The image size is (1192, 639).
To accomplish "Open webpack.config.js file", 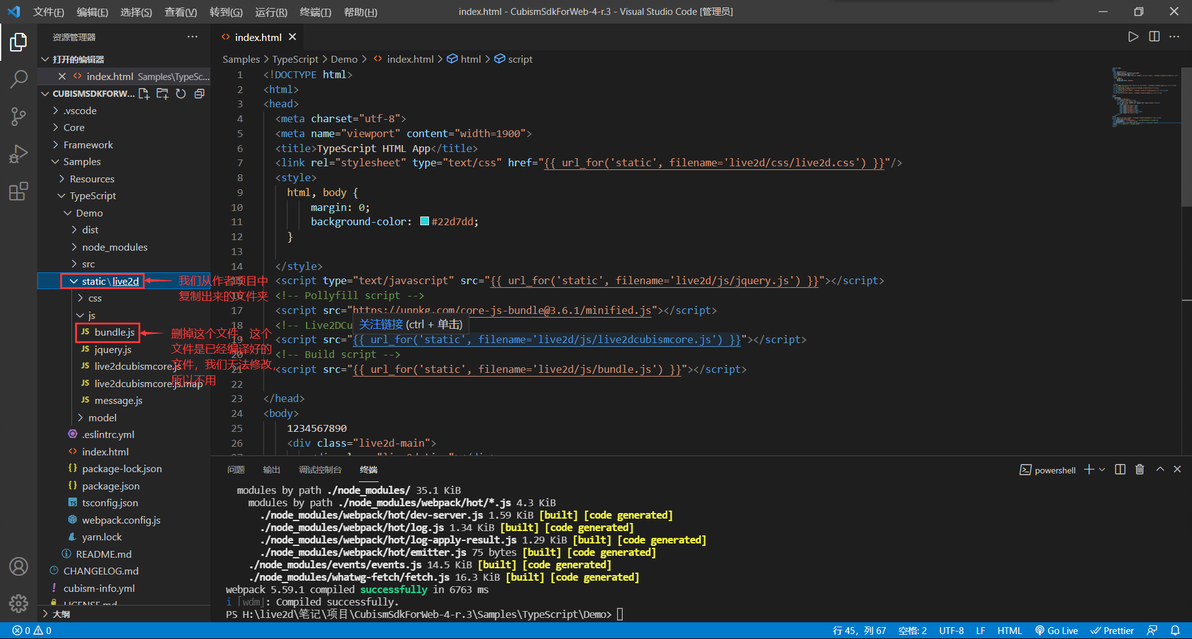I will click(x=121, y=520).
